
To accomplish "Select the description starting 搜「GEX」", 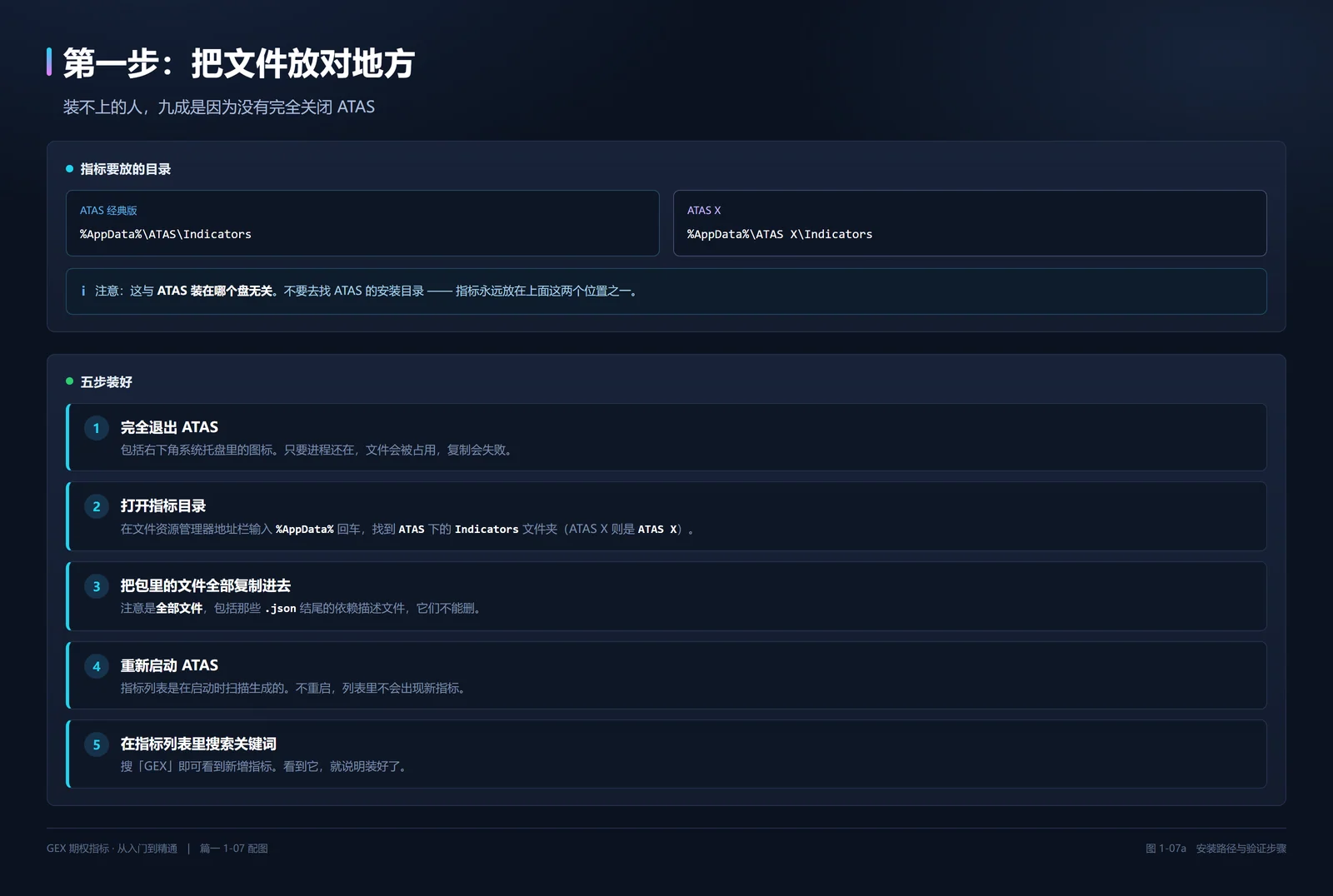I will coord(265,767).
